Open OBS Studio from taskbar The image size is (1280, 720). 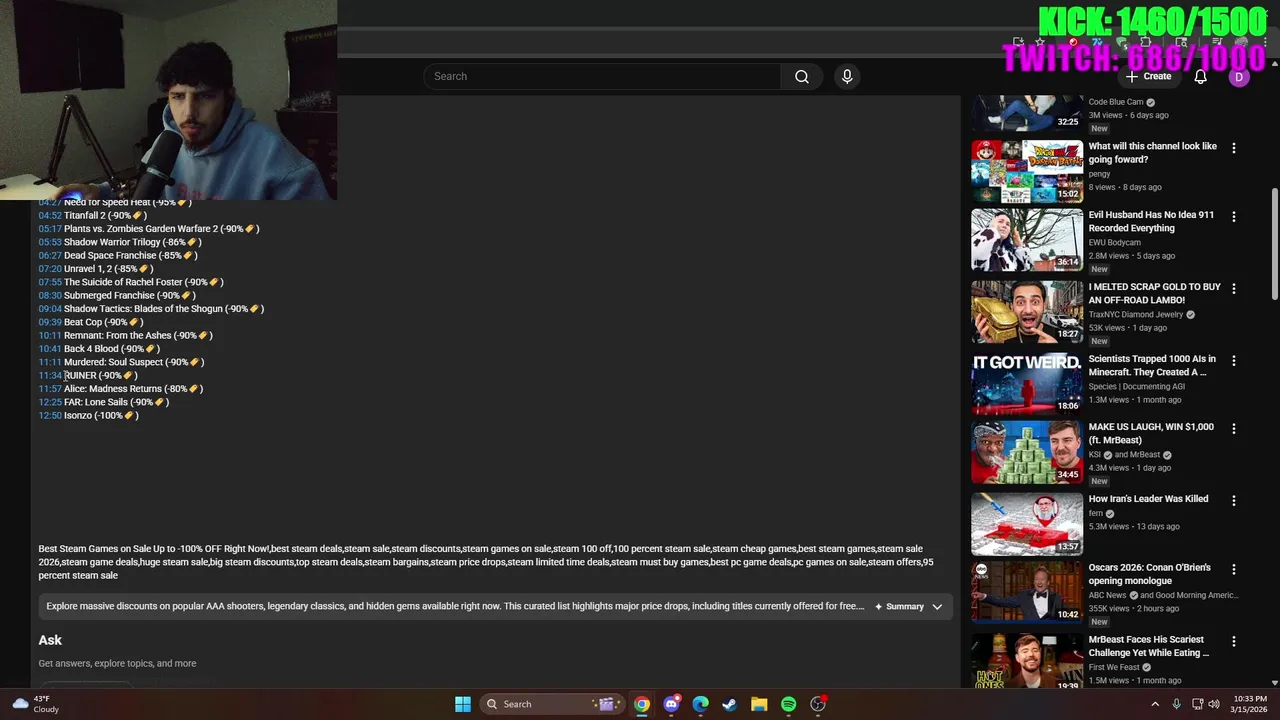tap(818, 704)
